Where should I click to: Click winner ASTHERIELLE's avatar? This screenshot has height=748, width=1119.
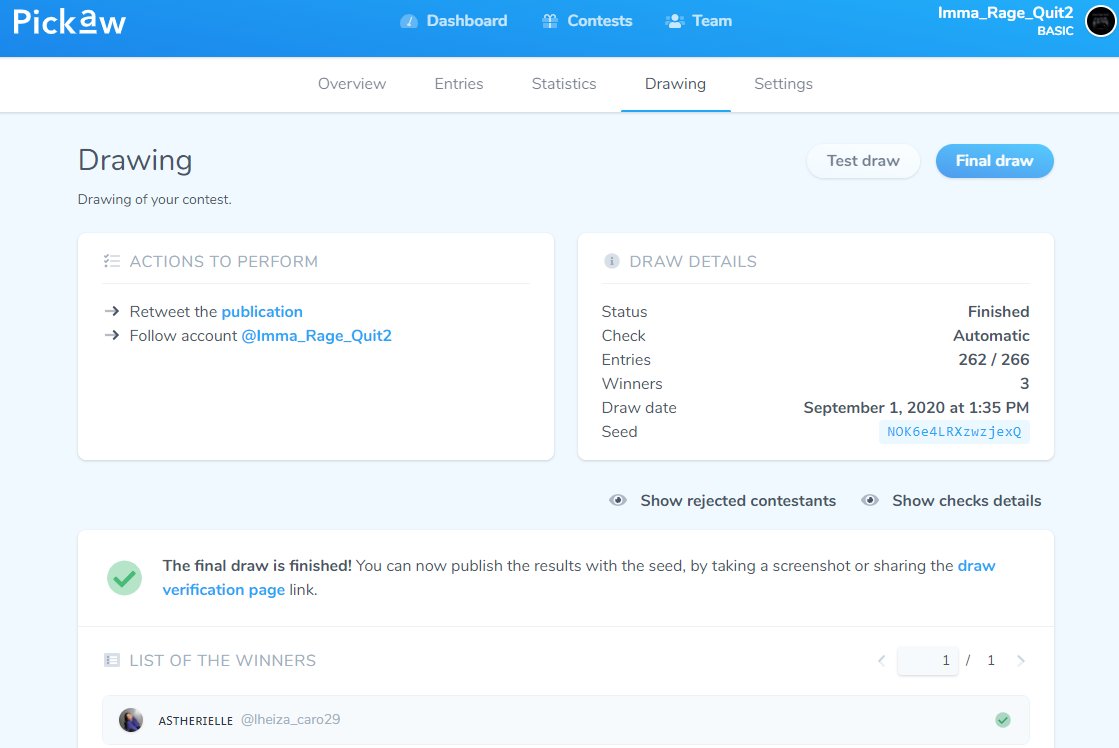pyautogui.click(x=131, y=719)
